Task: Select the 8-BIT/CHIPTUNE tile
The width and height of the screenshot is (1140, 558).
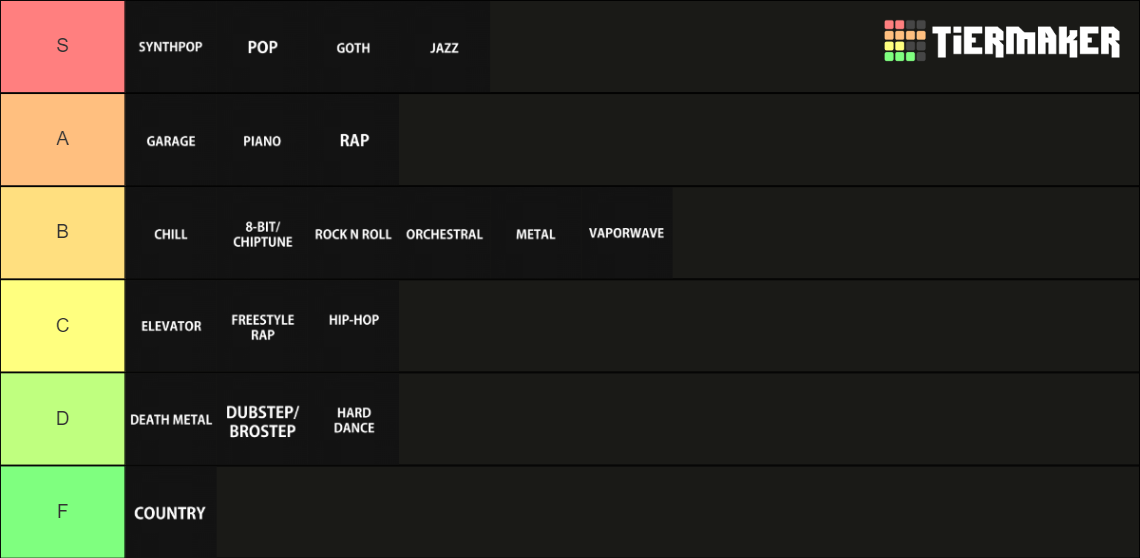Action: [x=262, y=234]
